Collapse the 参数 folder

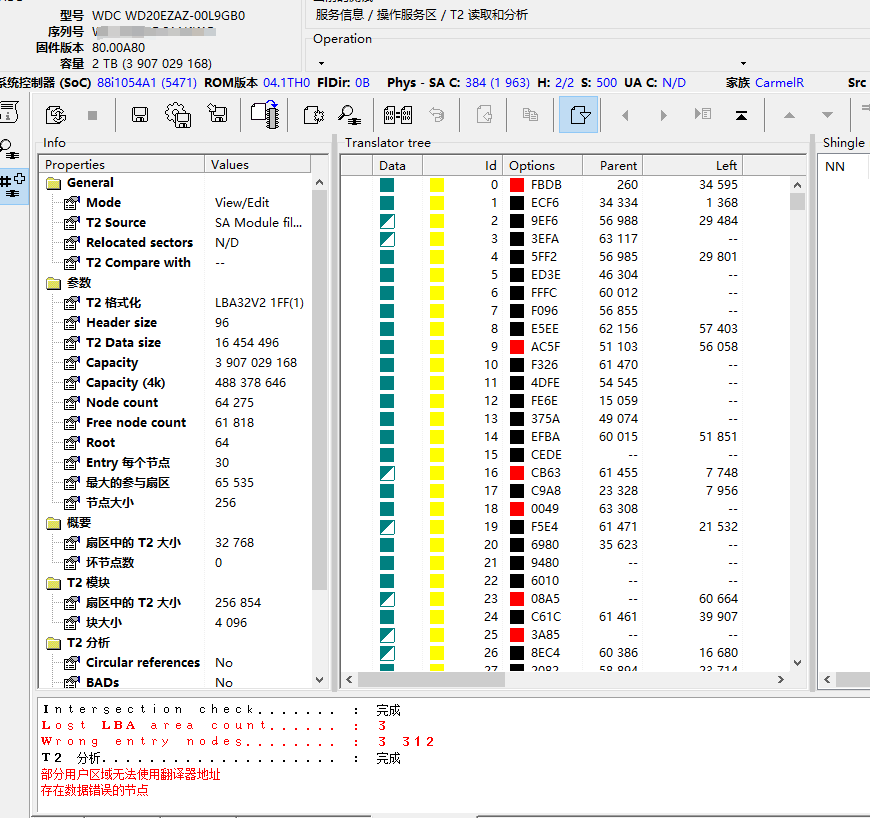[x=54, y=283]
